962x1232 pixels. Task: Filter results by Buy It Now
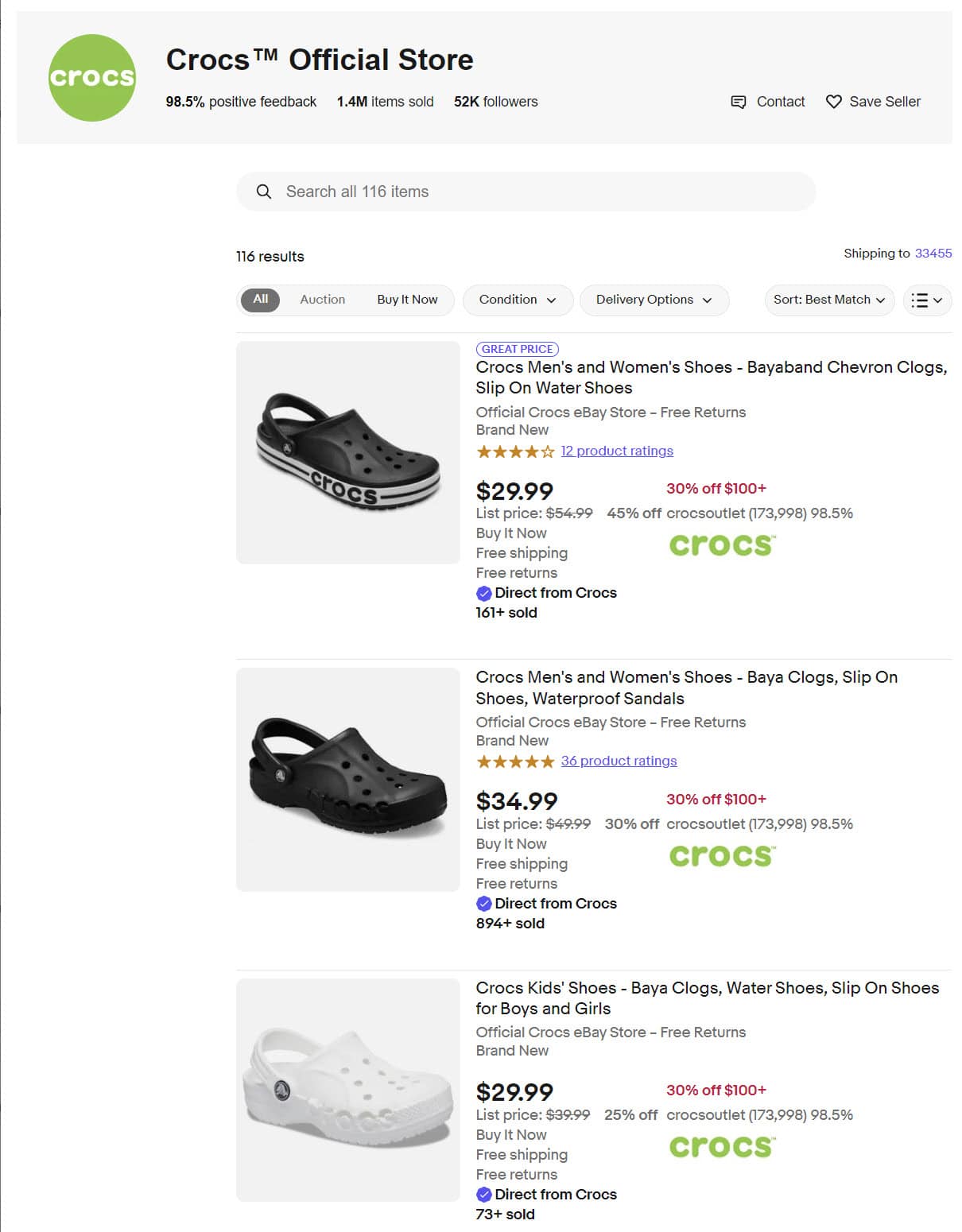point(407,300)
